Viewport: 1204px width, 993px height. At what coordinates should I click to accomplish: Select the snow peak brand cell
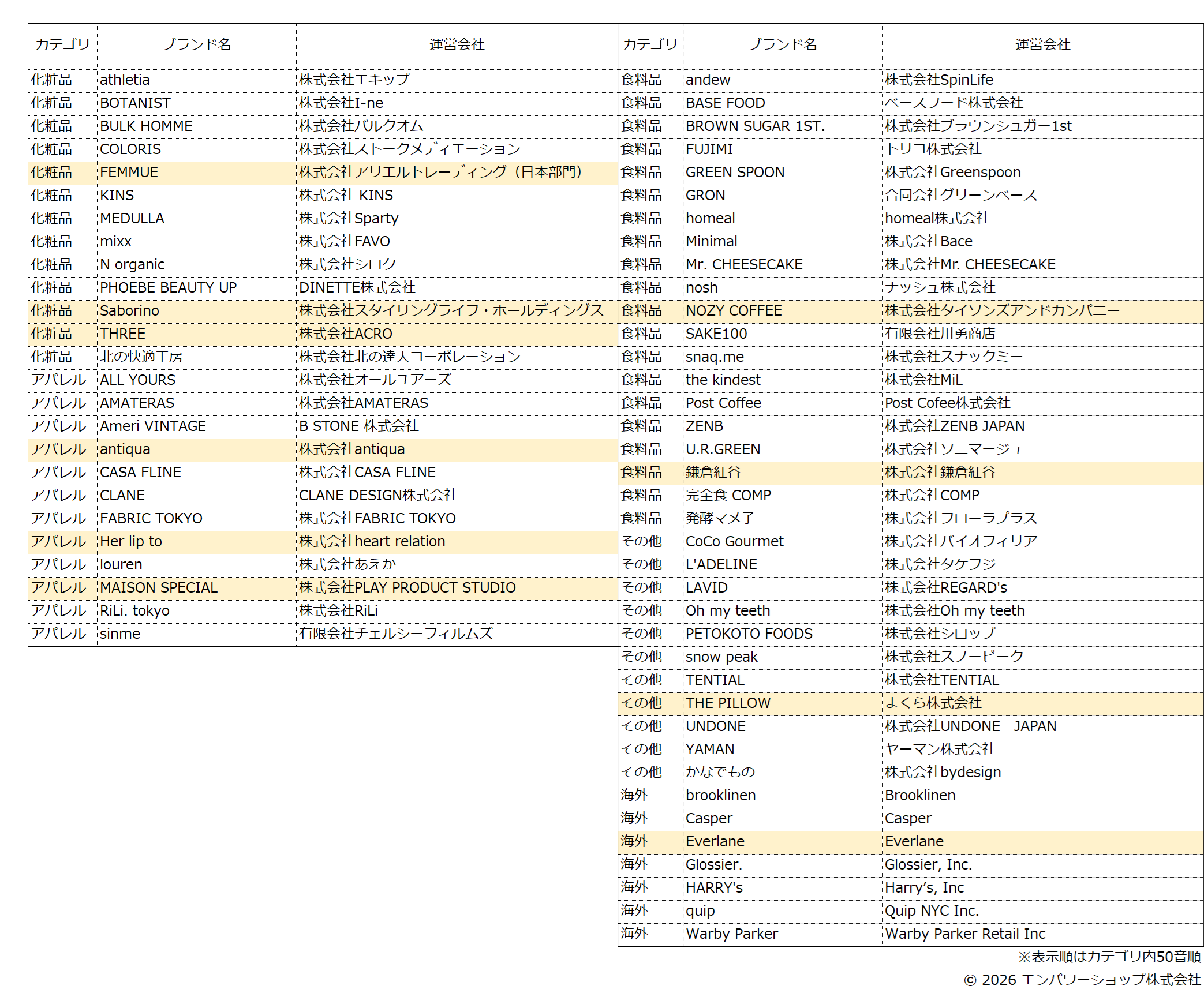(721, 657)
